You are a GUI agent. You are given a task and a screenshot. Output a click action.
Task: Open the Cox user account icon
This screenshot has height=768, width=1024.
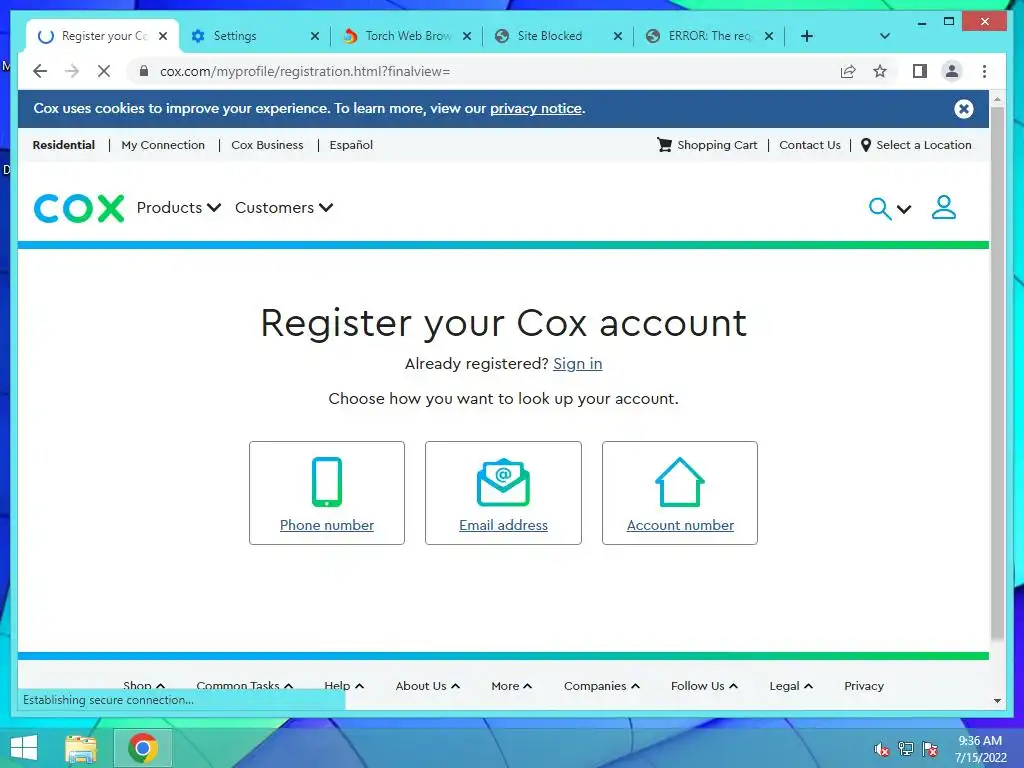coord(944,208)
